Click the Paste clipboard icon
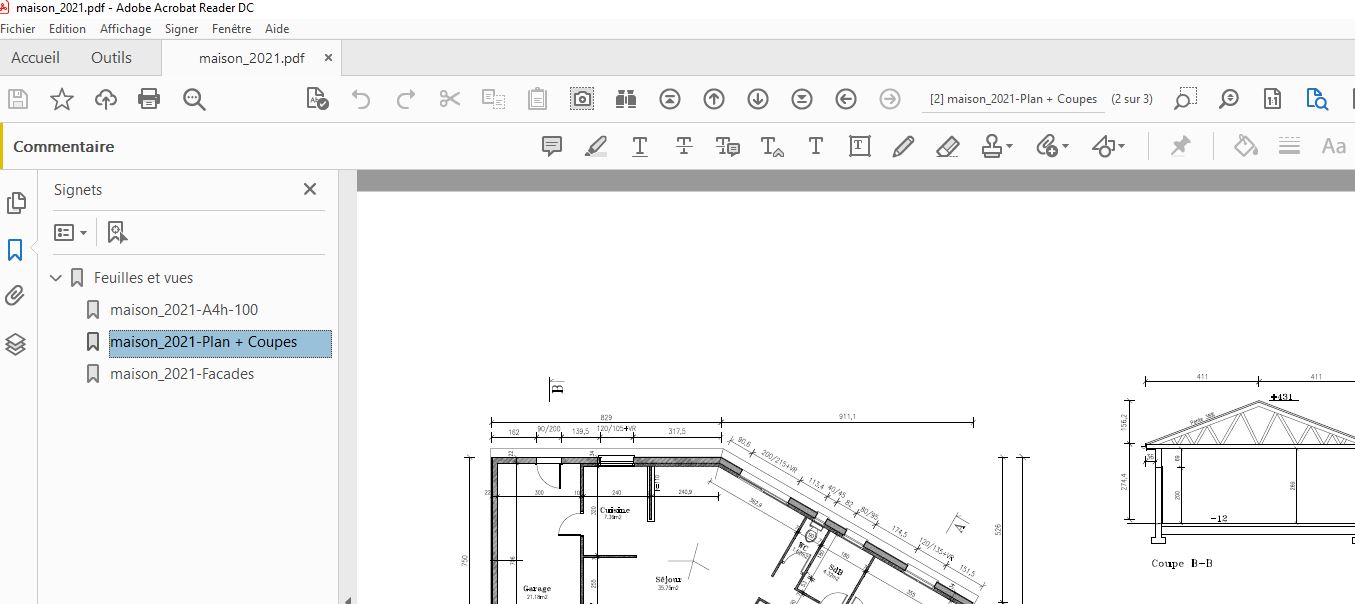1355x604 pixels. tap(537, 99)
